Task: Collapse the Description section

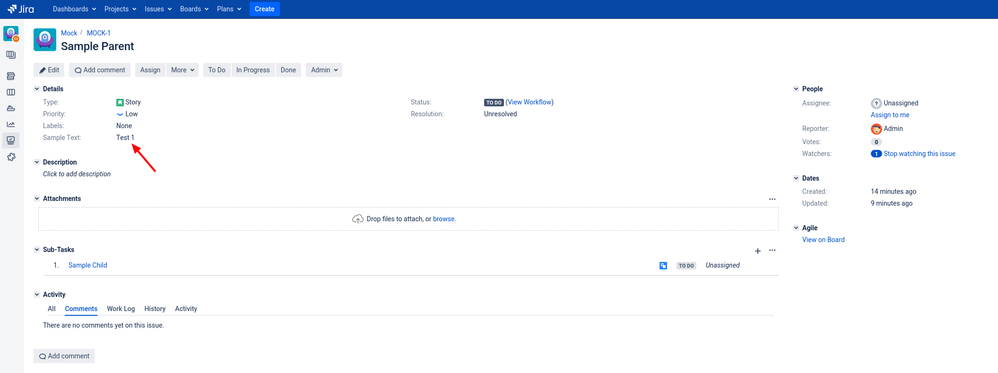Action: [37, 162]
